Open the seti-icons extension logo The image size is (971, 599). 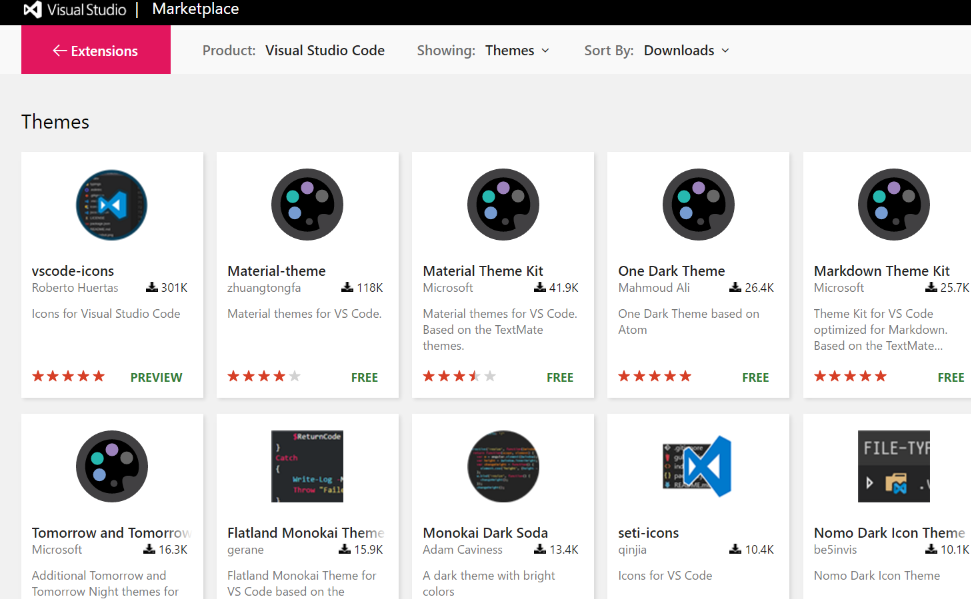pos(699,466)
